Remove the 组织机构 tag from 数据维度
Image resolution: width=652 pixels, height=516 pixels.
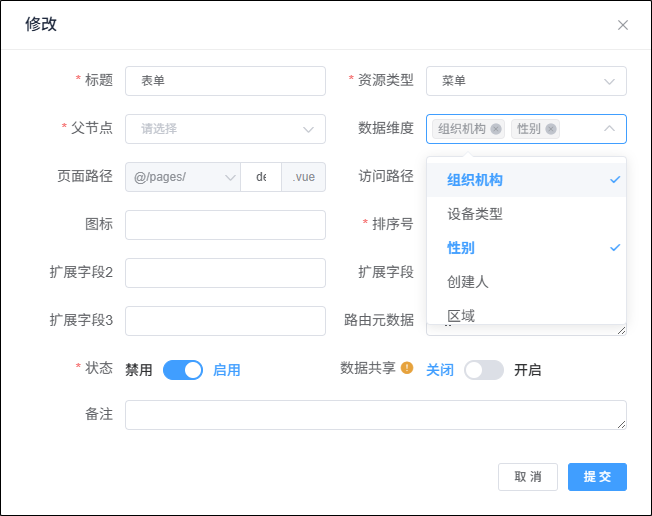pyautogui.click(x=496, y=129)
